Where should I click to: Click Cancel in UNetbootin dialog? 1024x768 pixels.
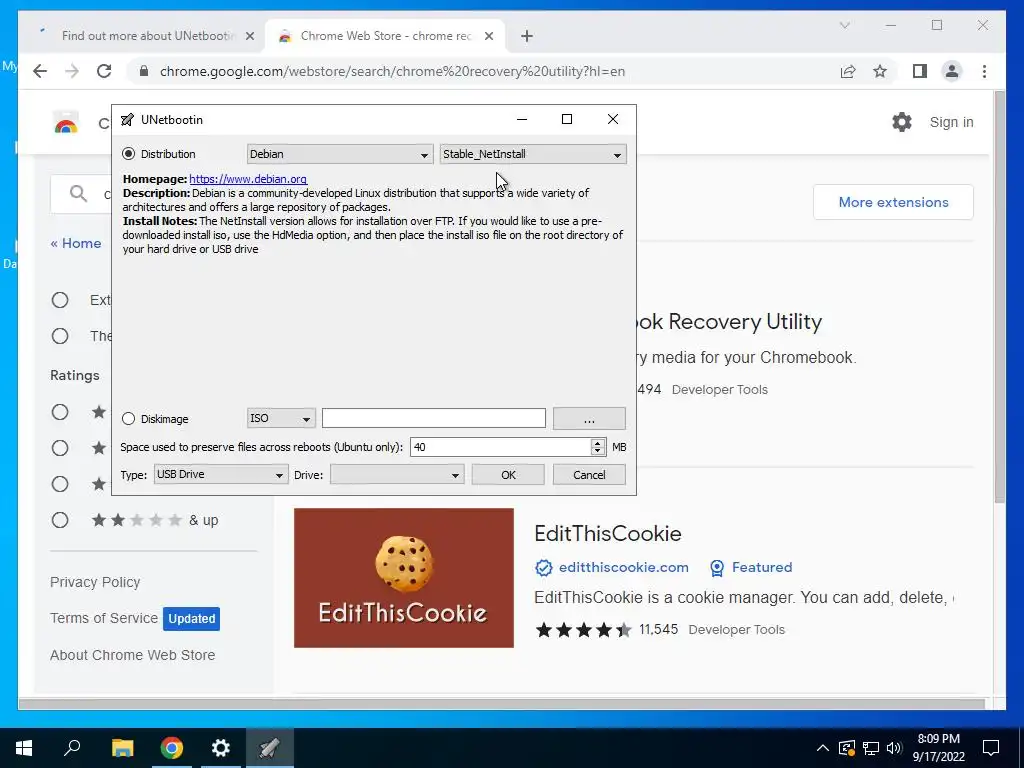pos(589,475)
